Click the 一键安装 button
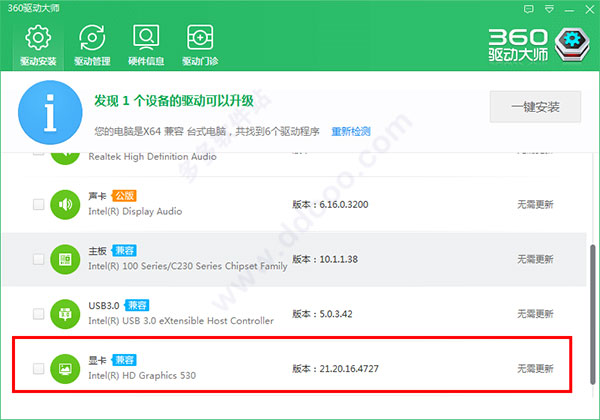600x420 pixels. pyautogui.click(x=535, y=107)
